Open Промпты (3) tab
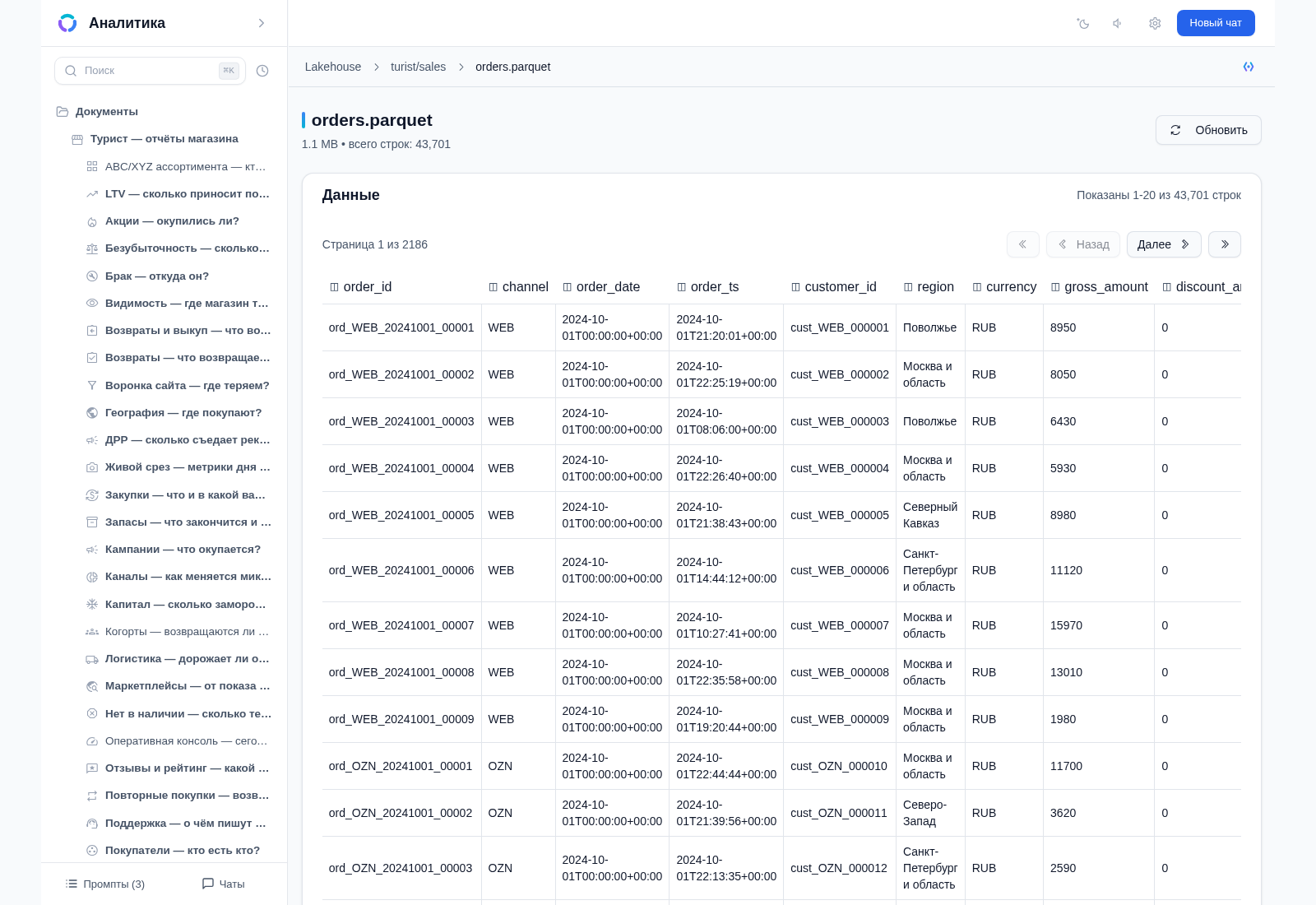1316x905 pixels. 105,884
